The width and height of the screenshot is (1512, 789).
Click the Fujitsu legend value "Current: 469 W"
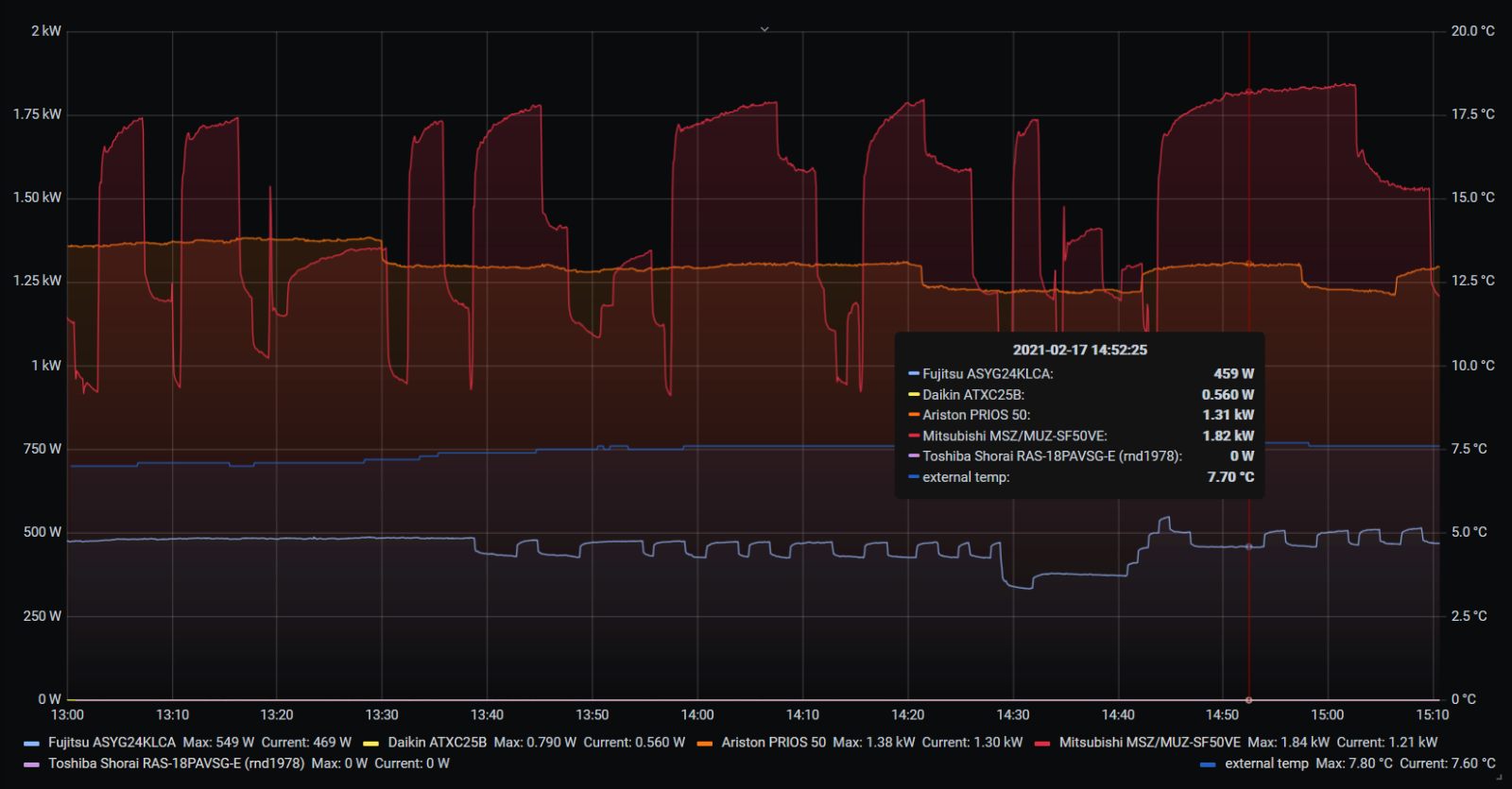pyautogui.click(x=306, y=743)
